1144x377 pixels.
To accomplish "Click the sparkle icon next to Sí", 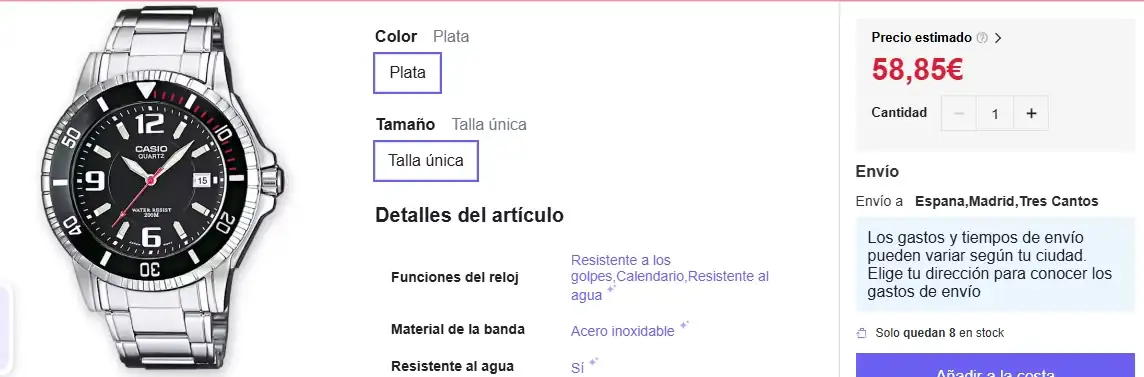I will click(x=594, y=362).
